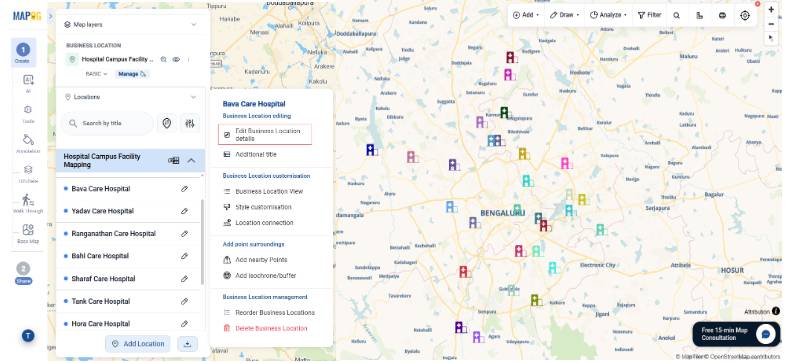Click the filter sliders icon beside search

[190, 123]
